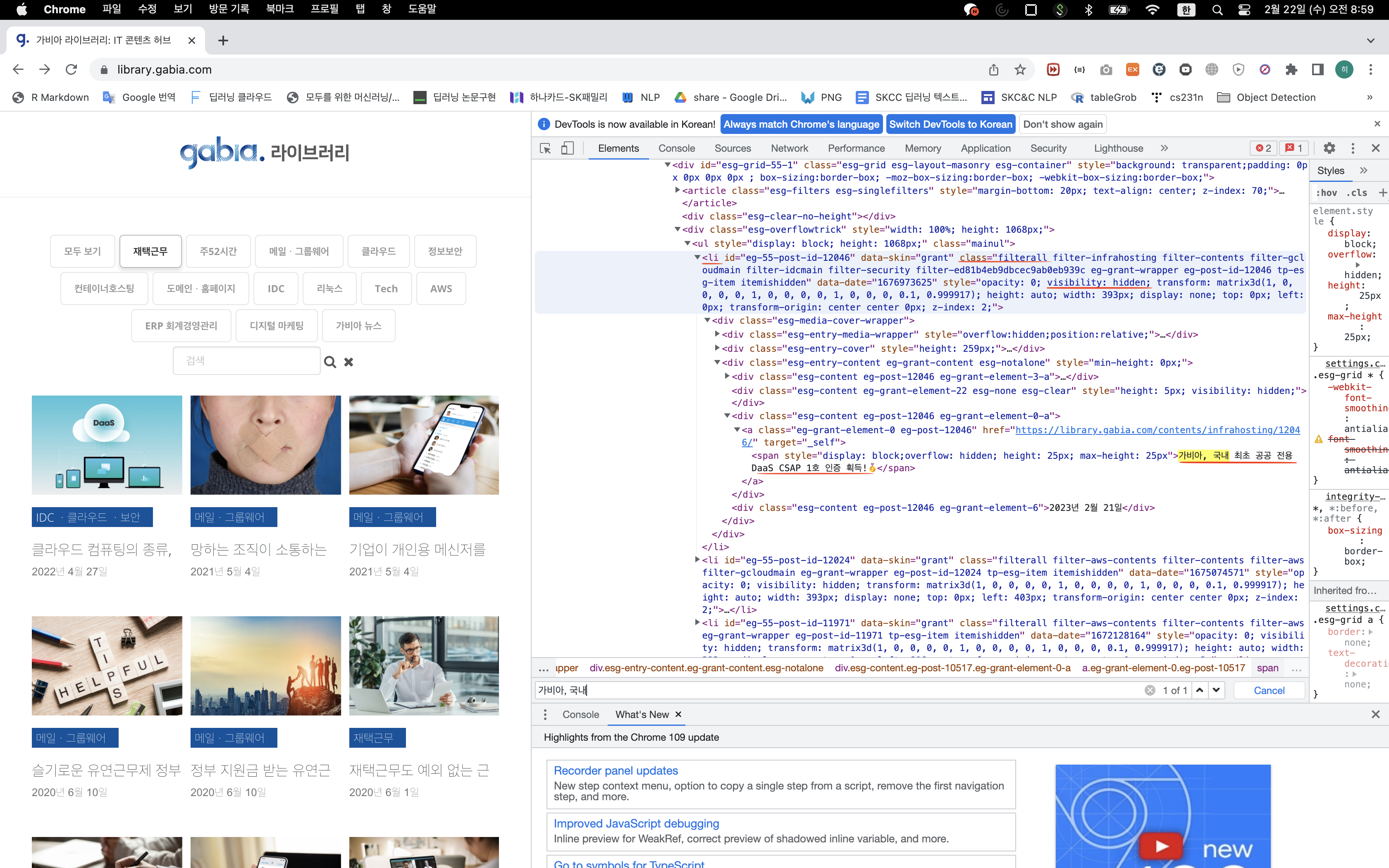Select the 클라우드 filter button

click(x=378, y=251)
